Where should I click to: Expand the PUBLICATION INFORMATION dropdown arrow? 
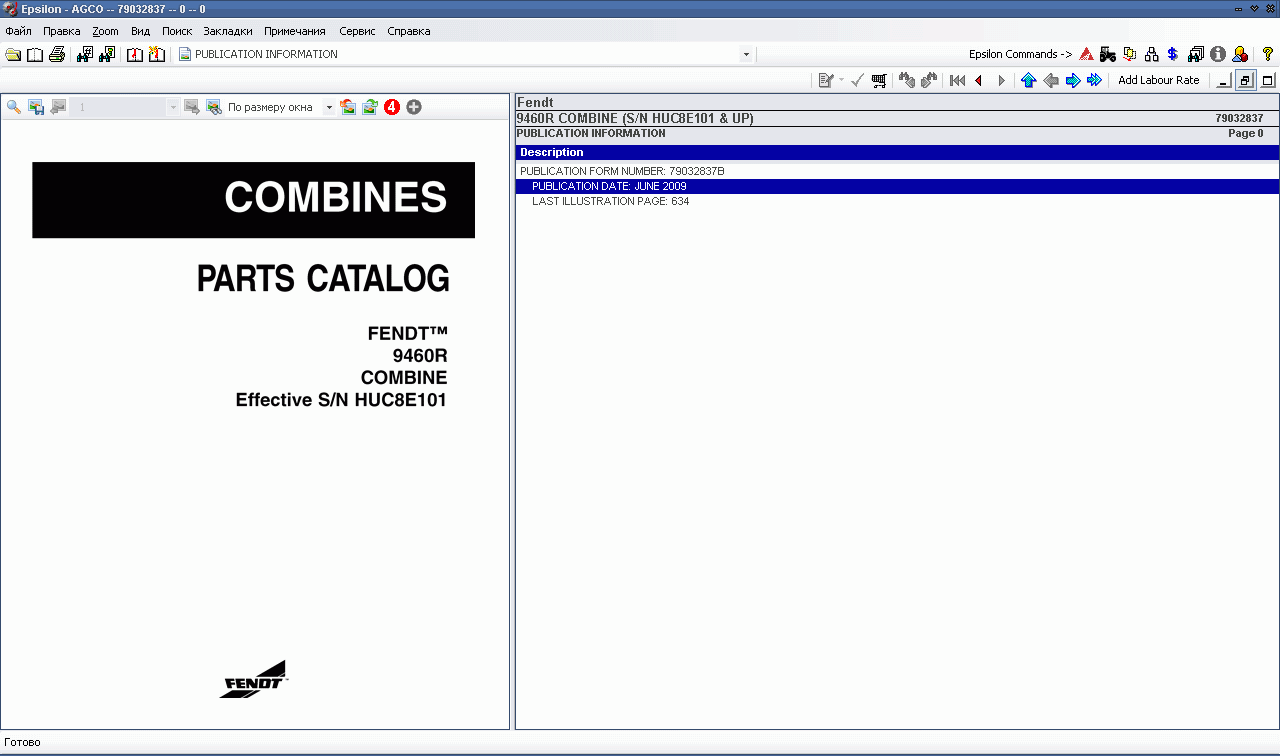point(746,54)
